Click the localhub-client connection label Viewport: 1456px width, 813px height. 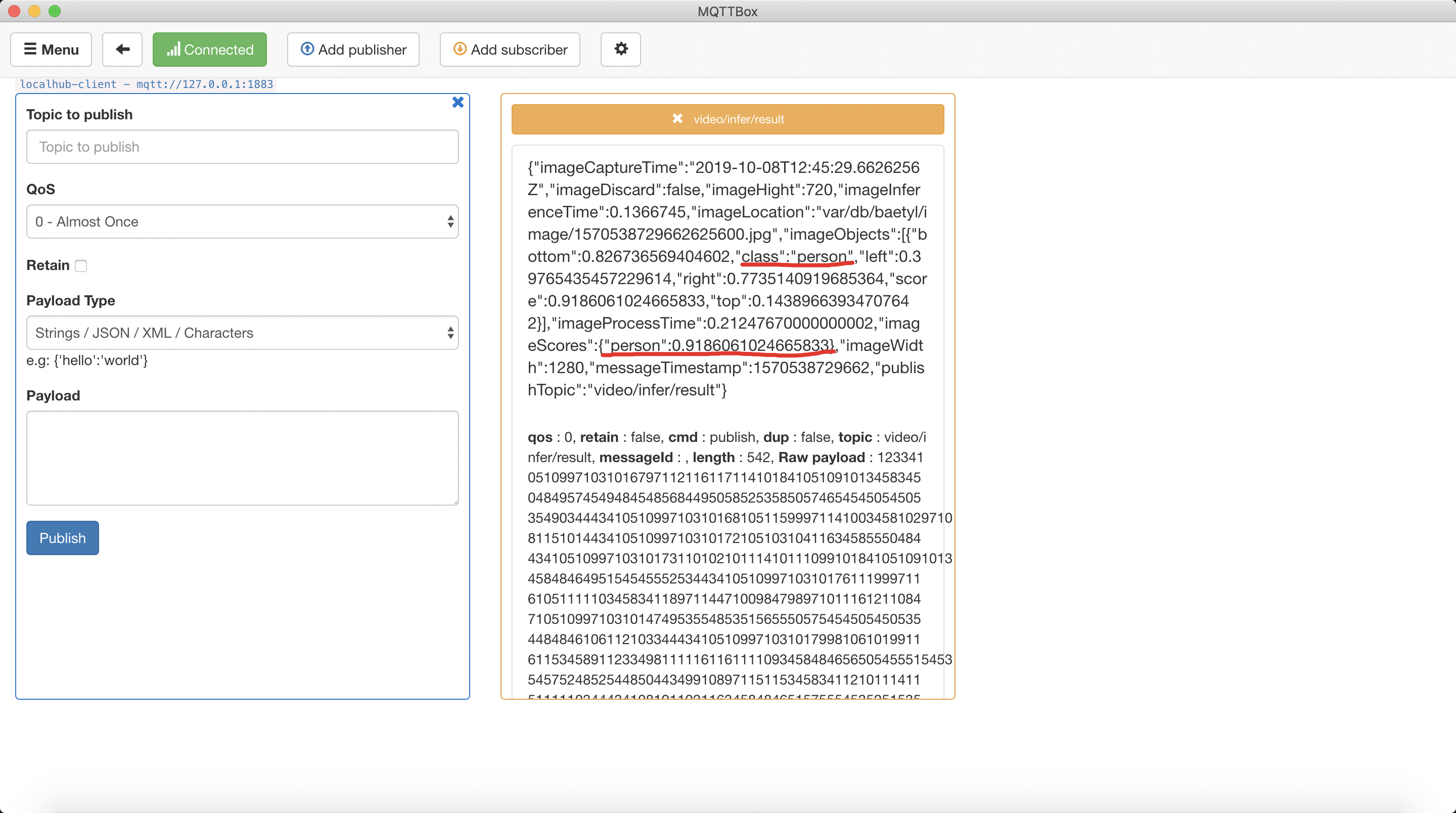147,84
